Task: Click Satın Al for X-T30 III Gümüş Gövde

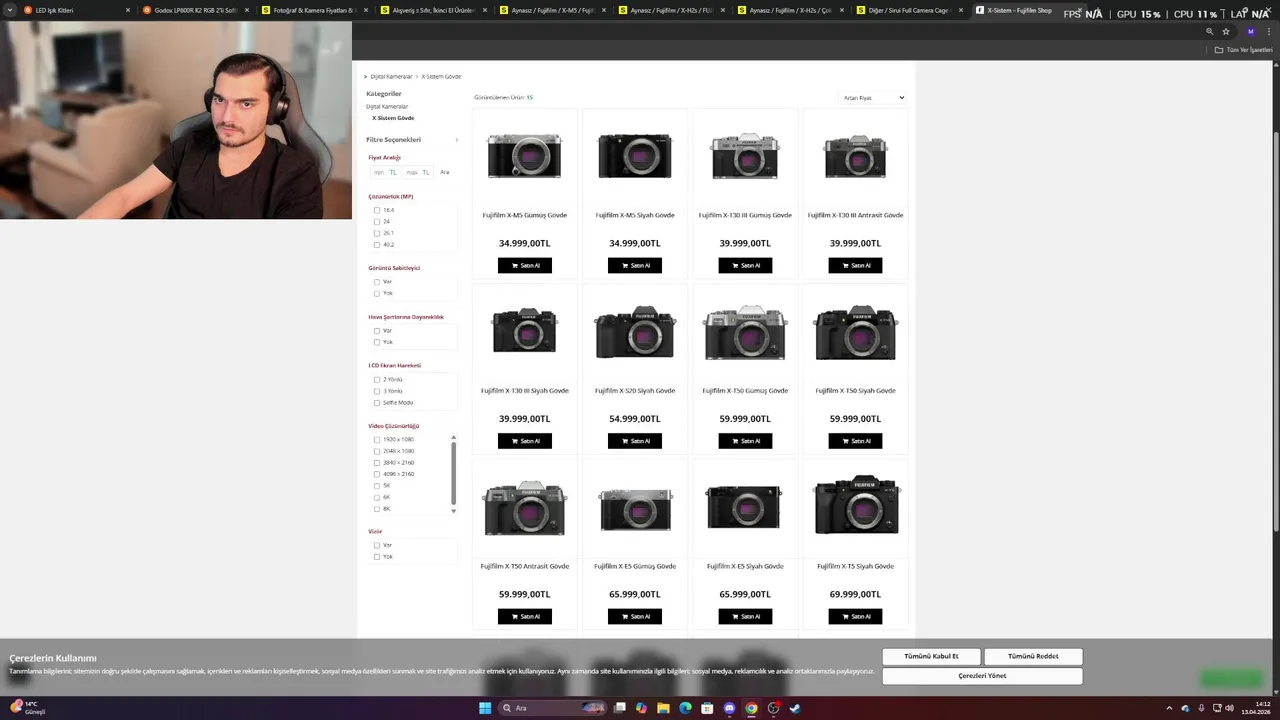Action: point(745,266)
